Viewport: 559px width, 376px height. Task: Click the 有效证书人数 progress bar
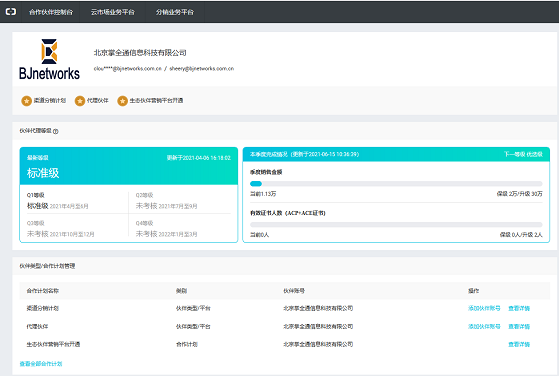[x=396, y=225]
